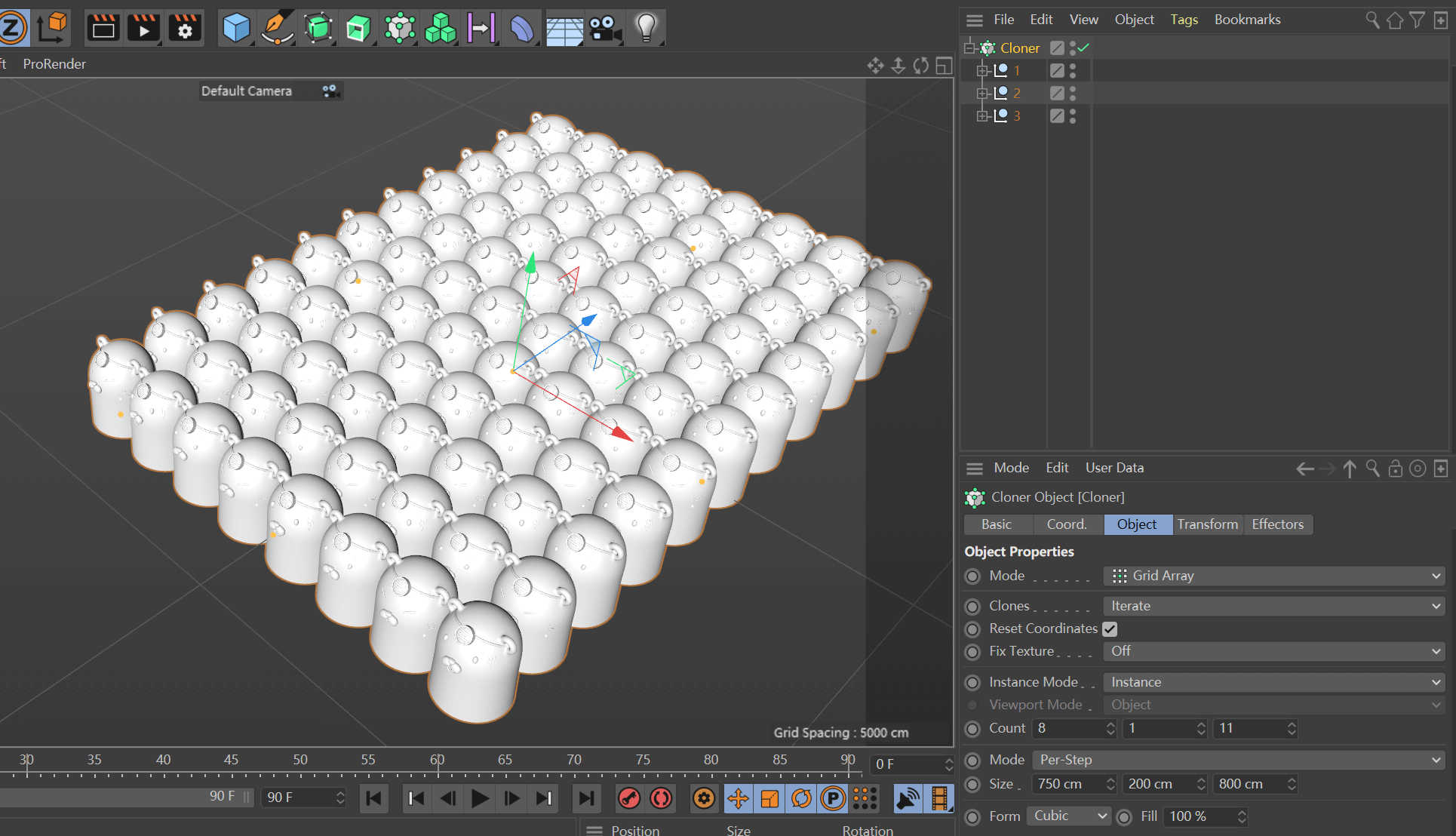Image resolution: width=1456 pixels, height=836 pixels.
Task: Open Edit Render Settings gear clapperboard
Action: click(x=185, y=29)
